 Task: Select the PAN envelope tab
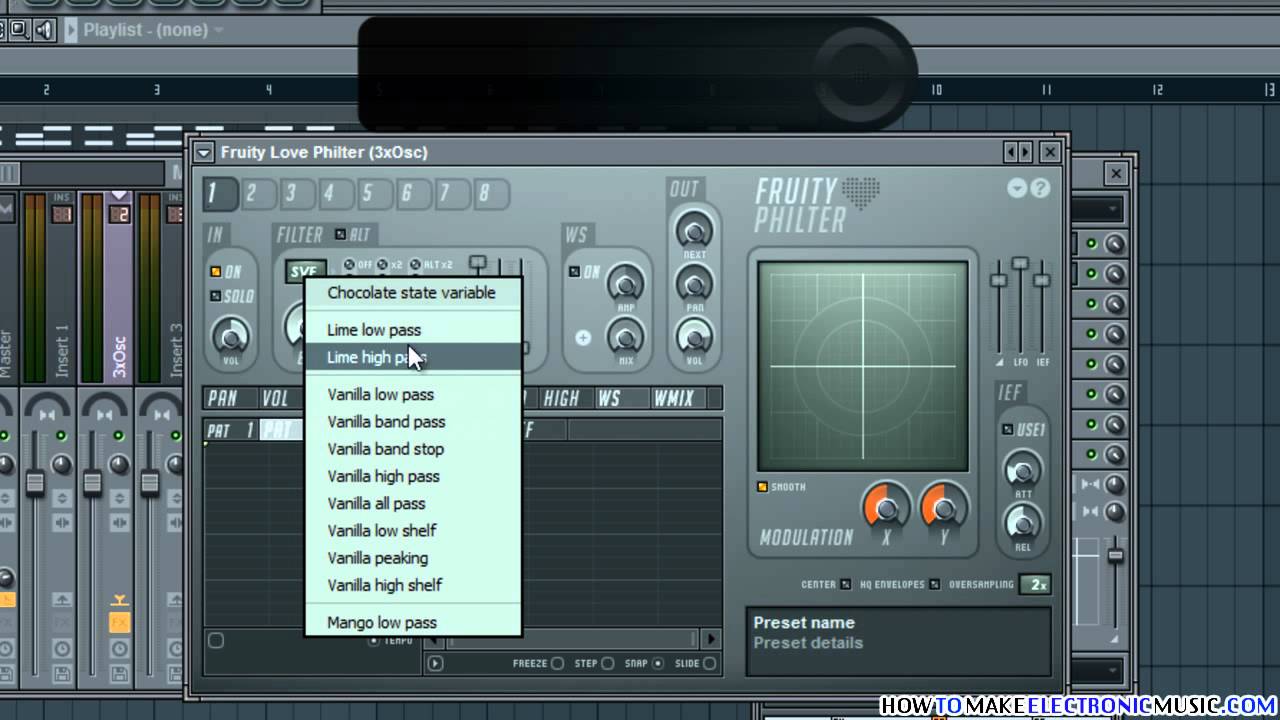click(224, 399)
